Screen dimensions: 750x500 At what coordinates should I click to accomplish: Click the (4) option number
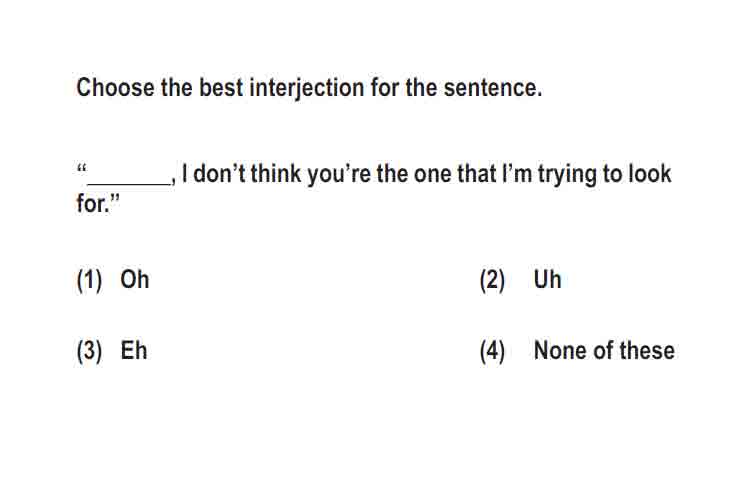(x=492, y=352)
